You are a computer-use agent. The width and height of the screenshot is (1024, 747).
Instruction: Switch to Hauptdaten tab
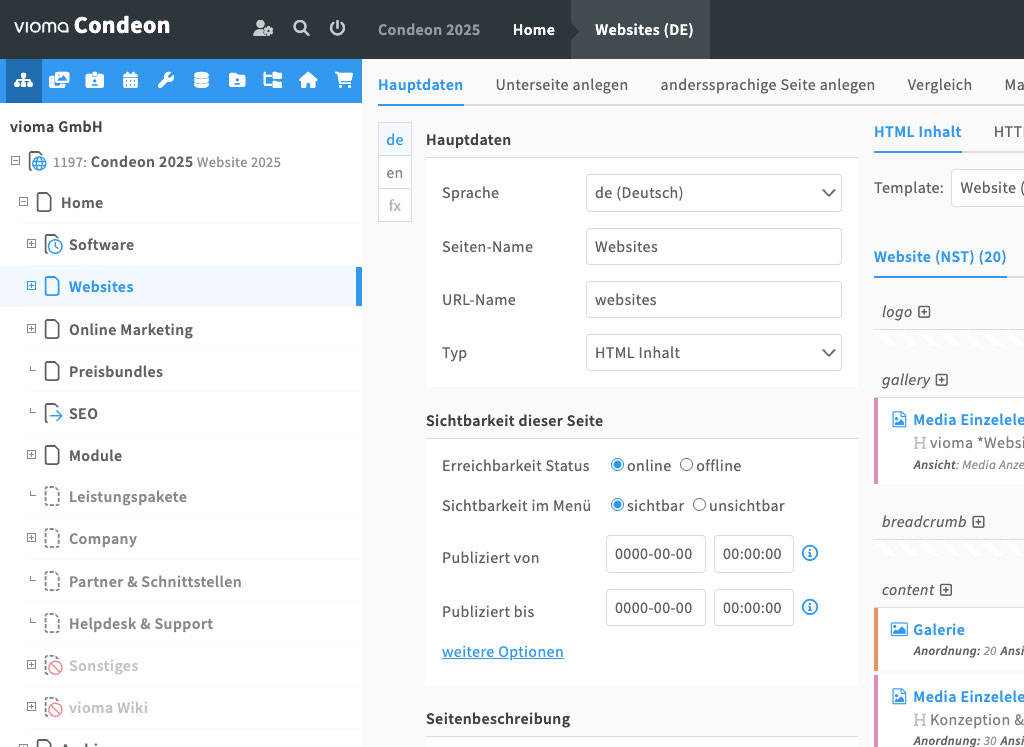(x=421, y=85)
